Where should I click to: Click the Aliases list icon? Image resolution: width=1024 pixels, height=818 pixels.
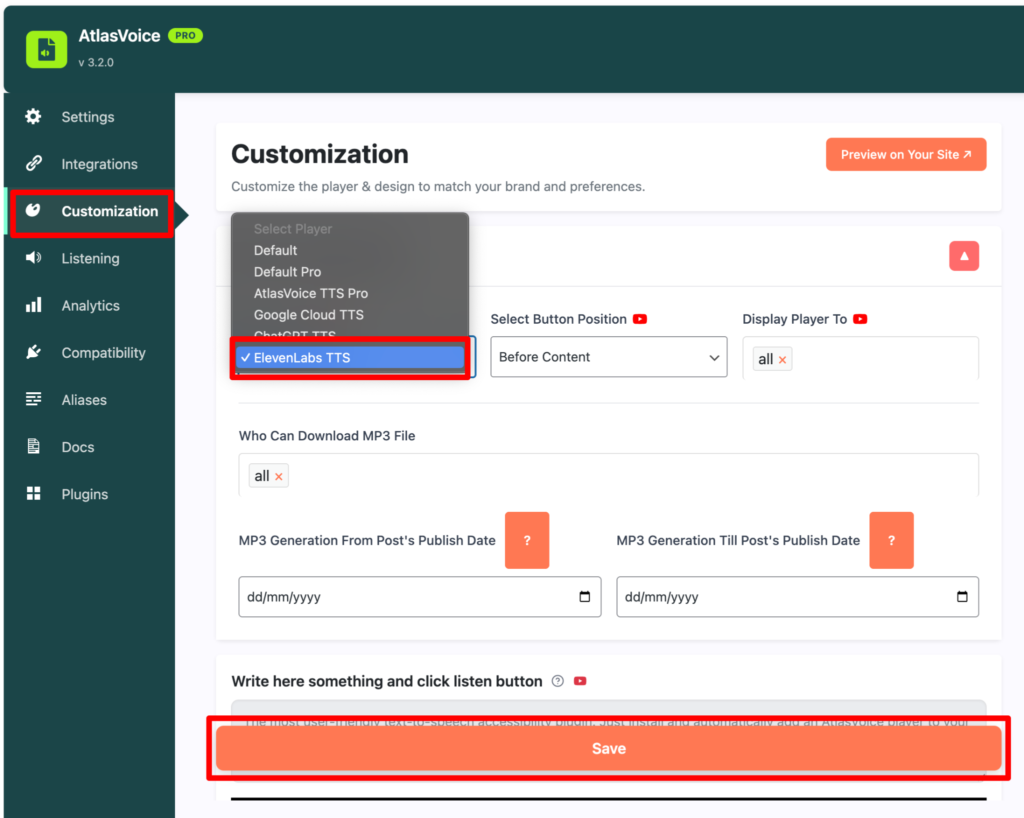[x=33, y=399]
